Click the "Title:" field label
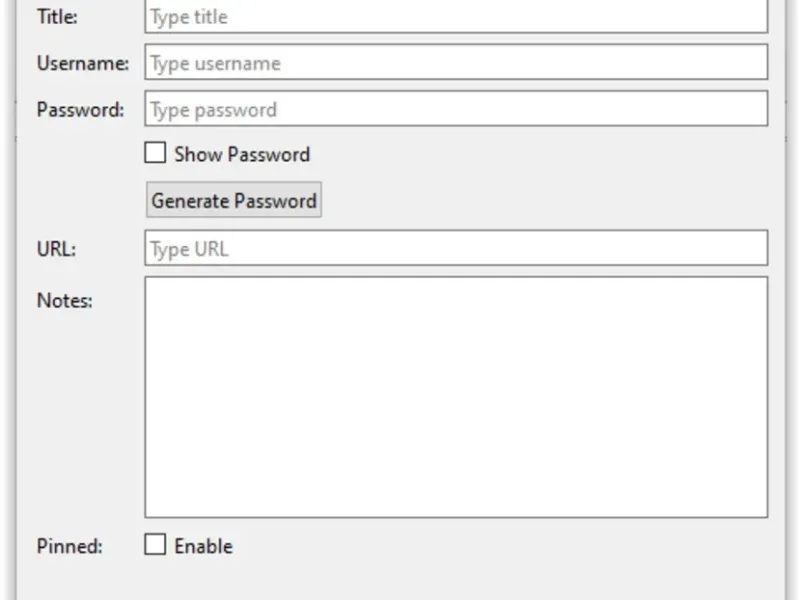 57,17
